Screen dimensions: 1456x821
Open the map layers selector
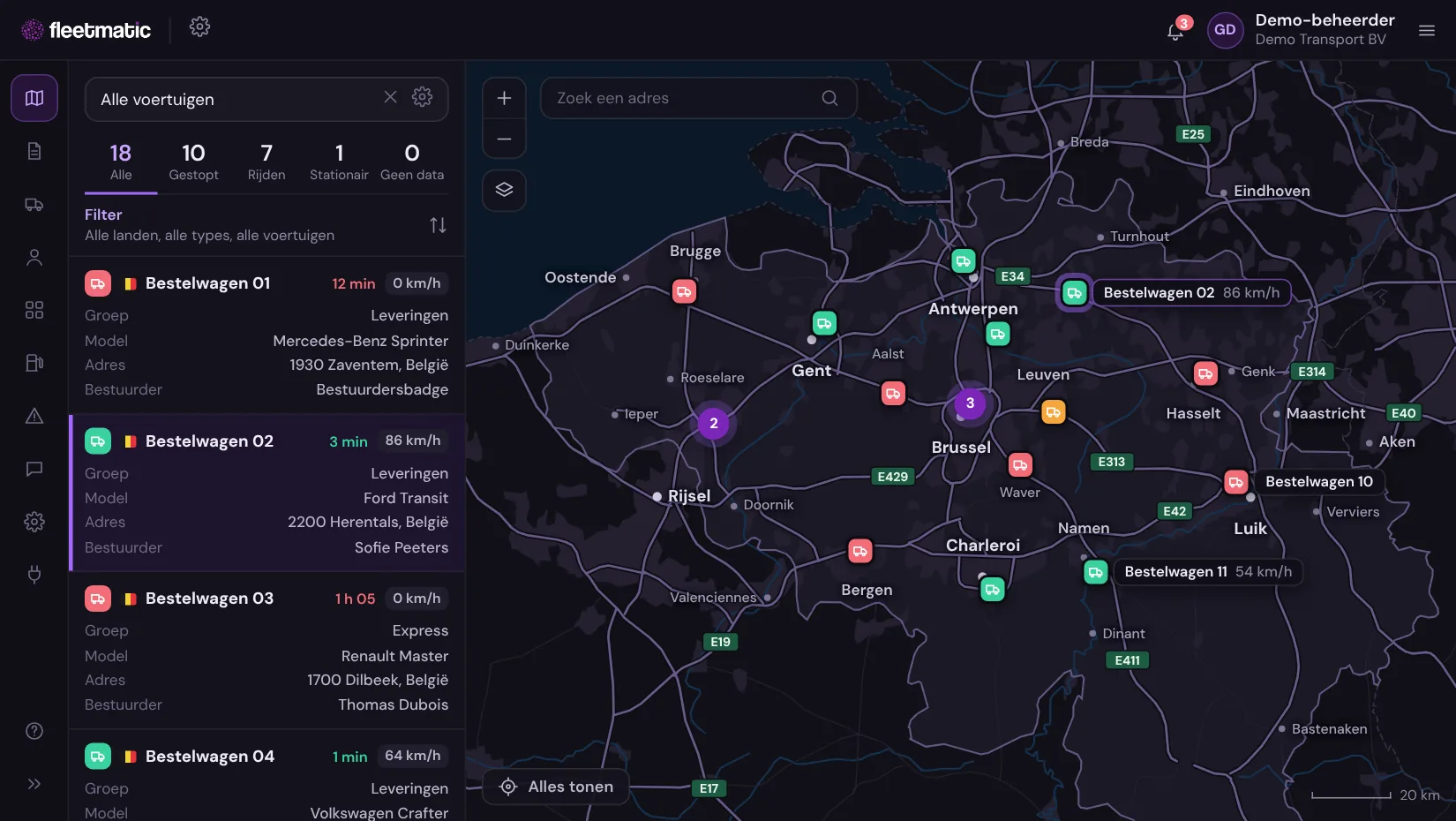[504, 190]
